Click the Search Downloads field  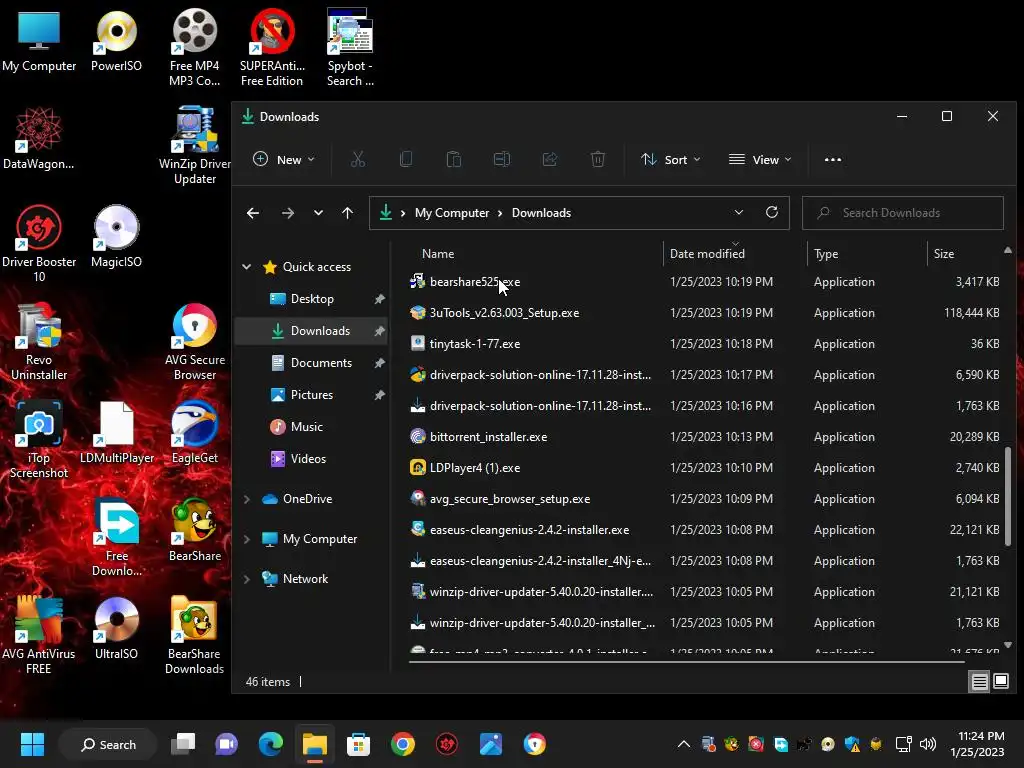(903, 213)
